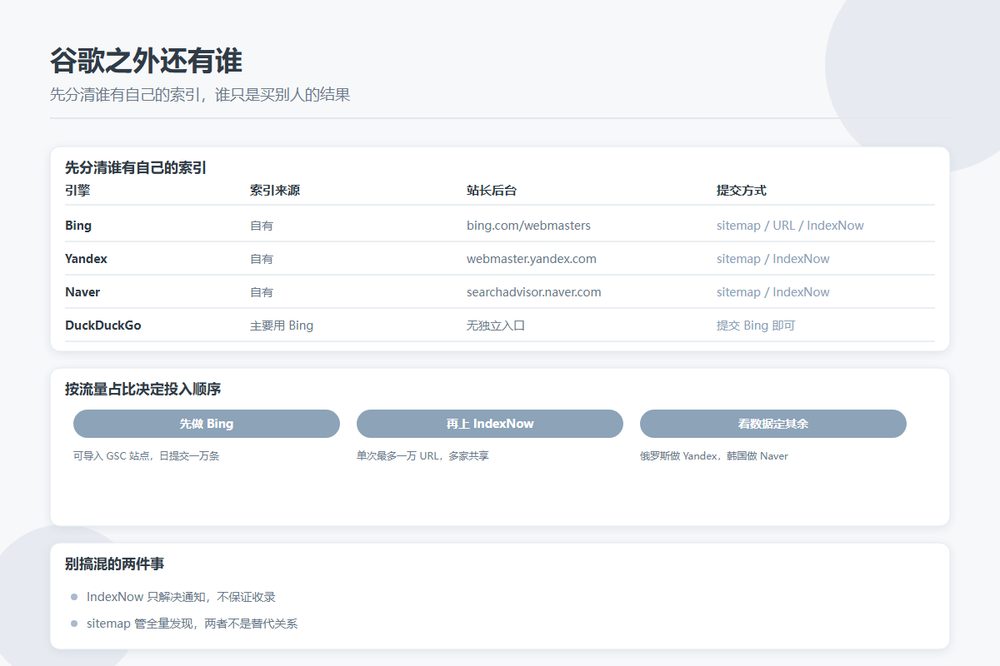The height and width of the screenshot is (666, 1000).
Task: Click the 站长后台 column header
Action: pos(492,190)
